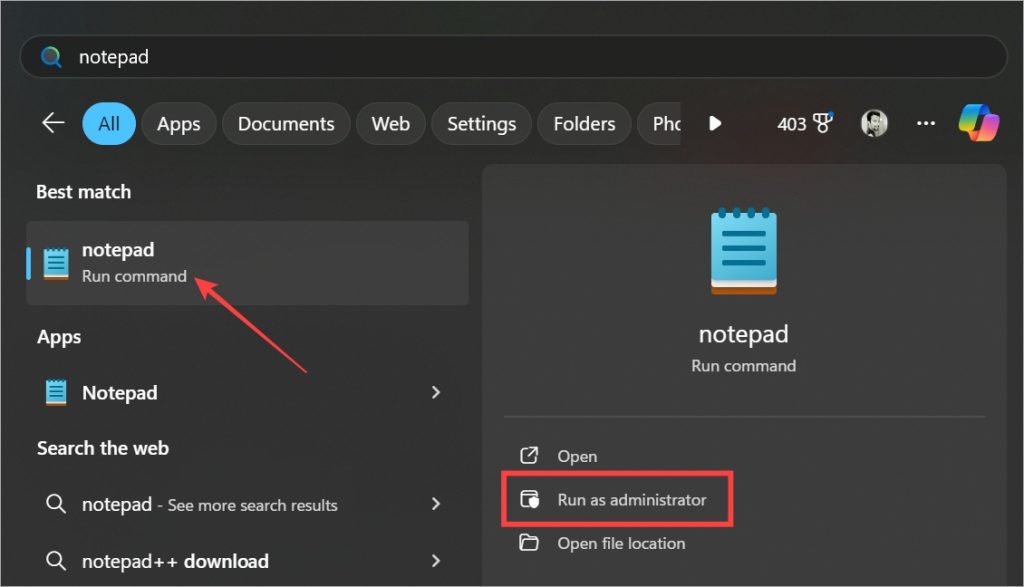The image size is (1024, 587).
Task: Click the Open external-link icon
Action: pyautogui.click(x=528, y=455)
